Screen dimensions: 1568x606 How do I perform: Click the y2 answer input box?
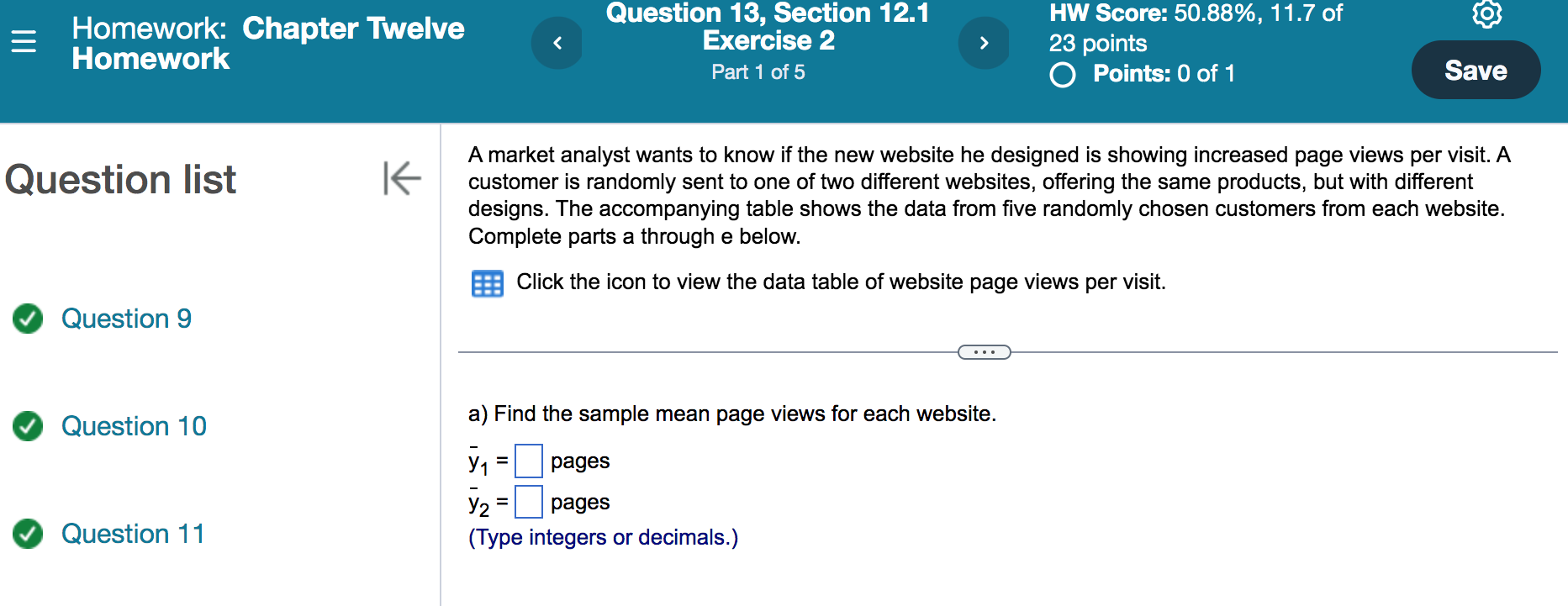pyautogui.click(x=529, y=502)
